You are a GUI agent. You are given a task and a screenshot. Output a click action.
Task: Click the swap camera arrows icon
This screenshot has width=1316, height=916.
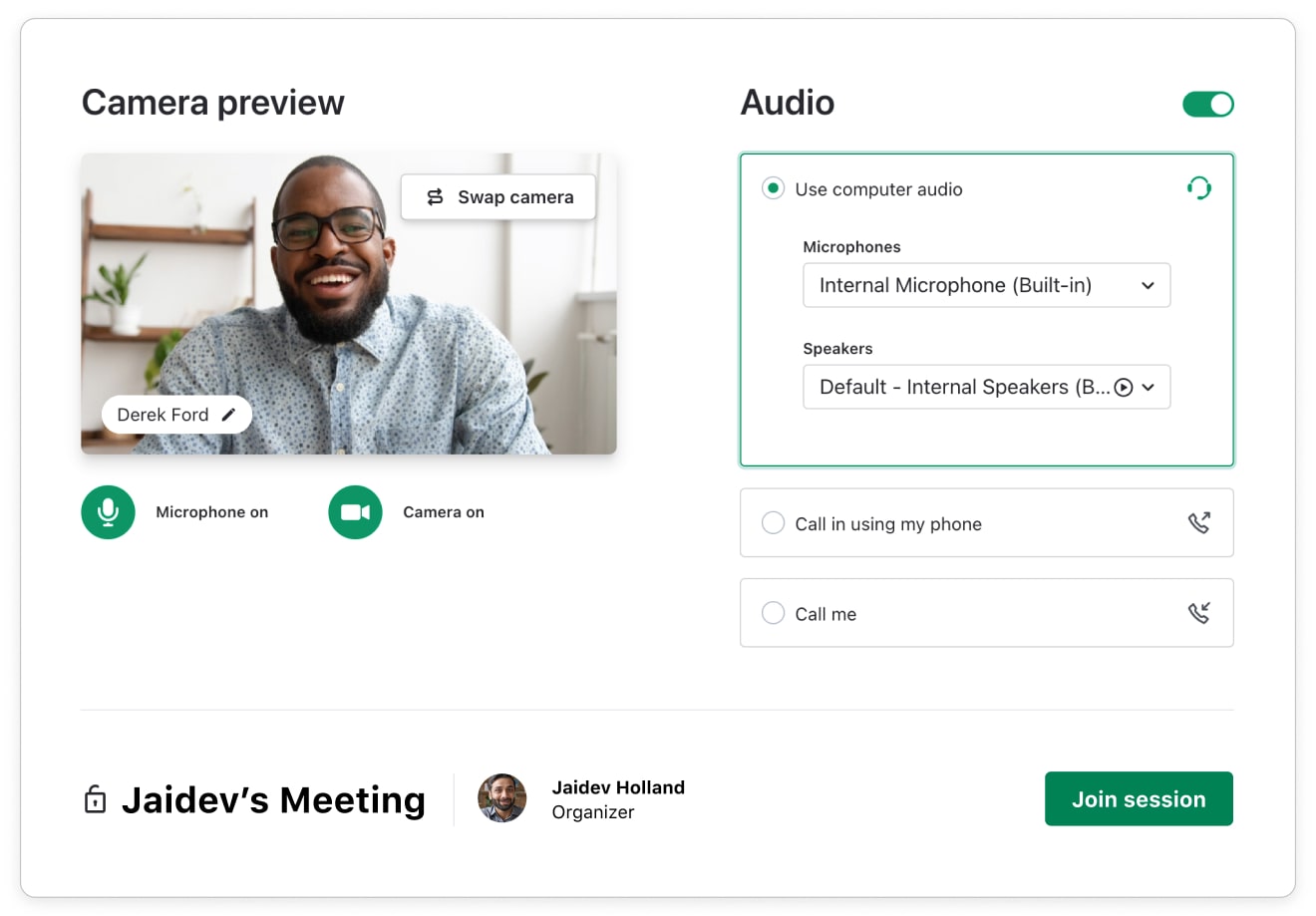click(x=435, y=196)
